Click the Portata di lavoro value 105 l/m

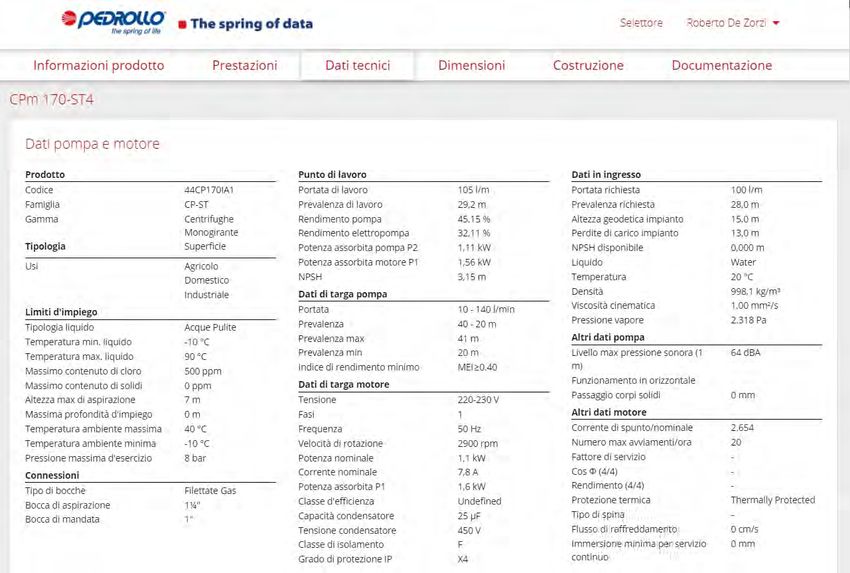point(473,190)
